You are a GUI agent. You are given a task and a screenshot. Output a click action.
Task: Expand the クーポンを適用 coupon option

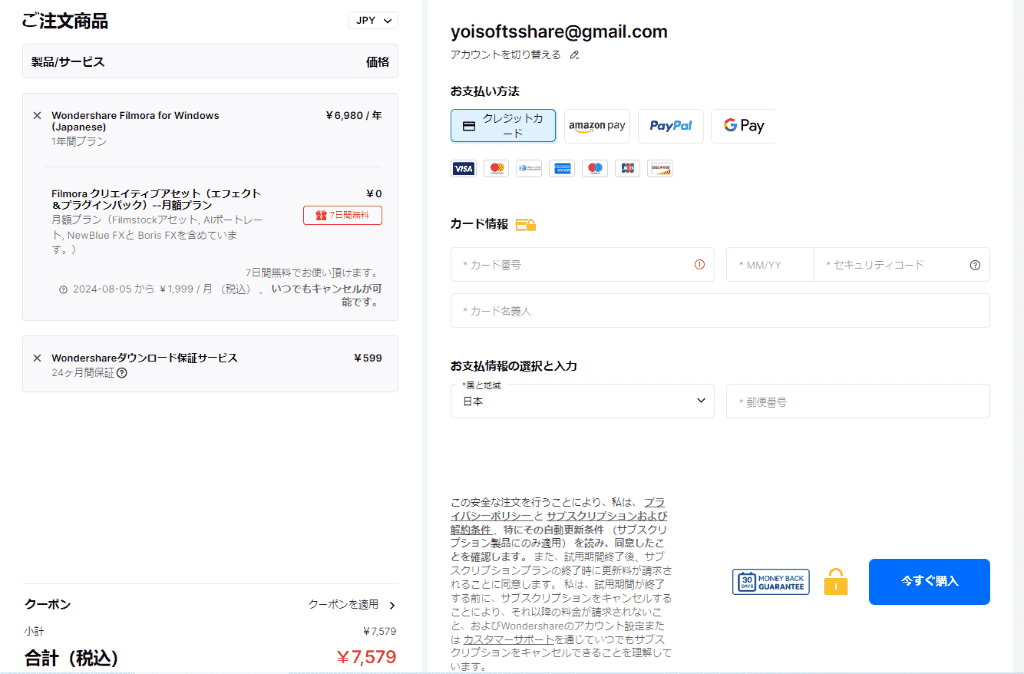coord(351,605)
